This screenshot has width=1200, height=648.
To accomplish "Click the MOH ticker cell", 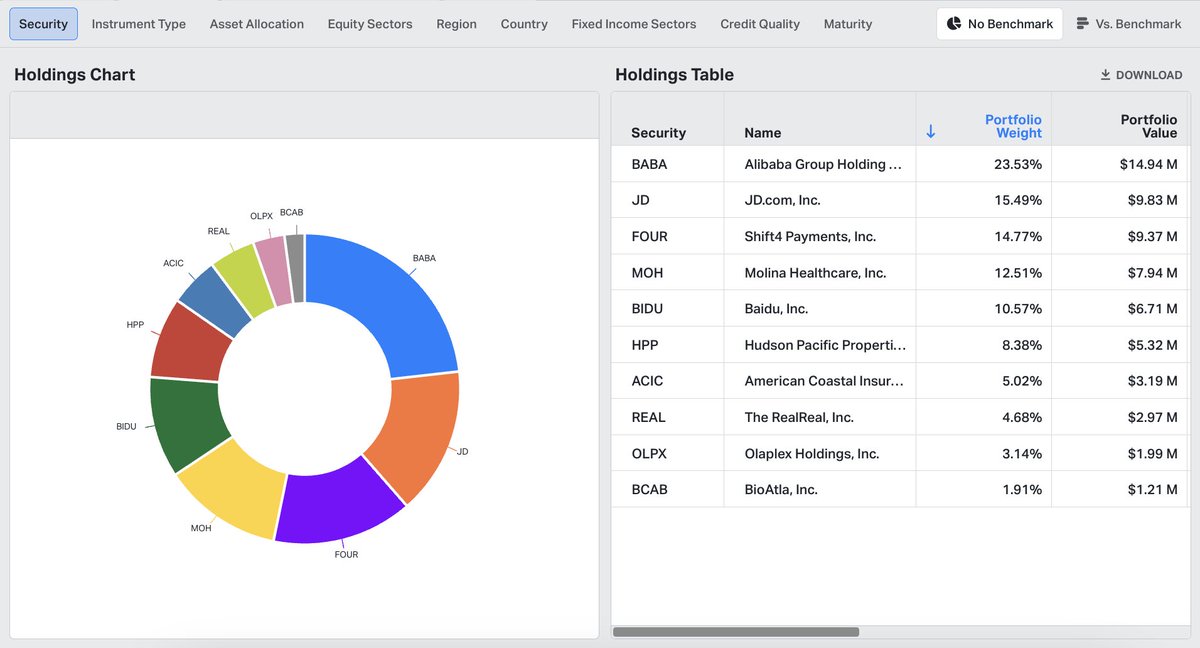I will [x=667, y=272].
